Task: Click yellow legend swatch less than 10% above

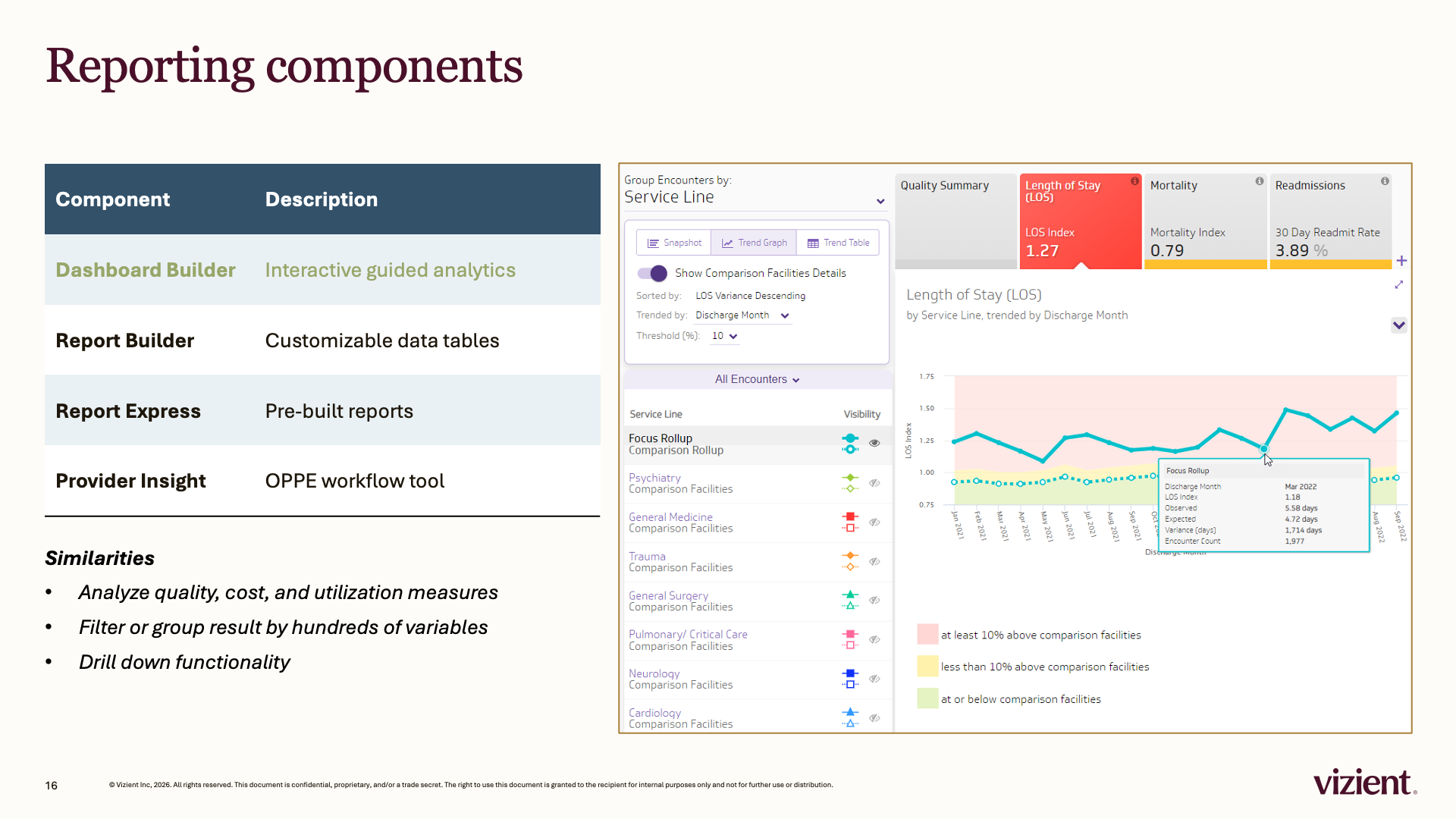Action: click(927, 667)
